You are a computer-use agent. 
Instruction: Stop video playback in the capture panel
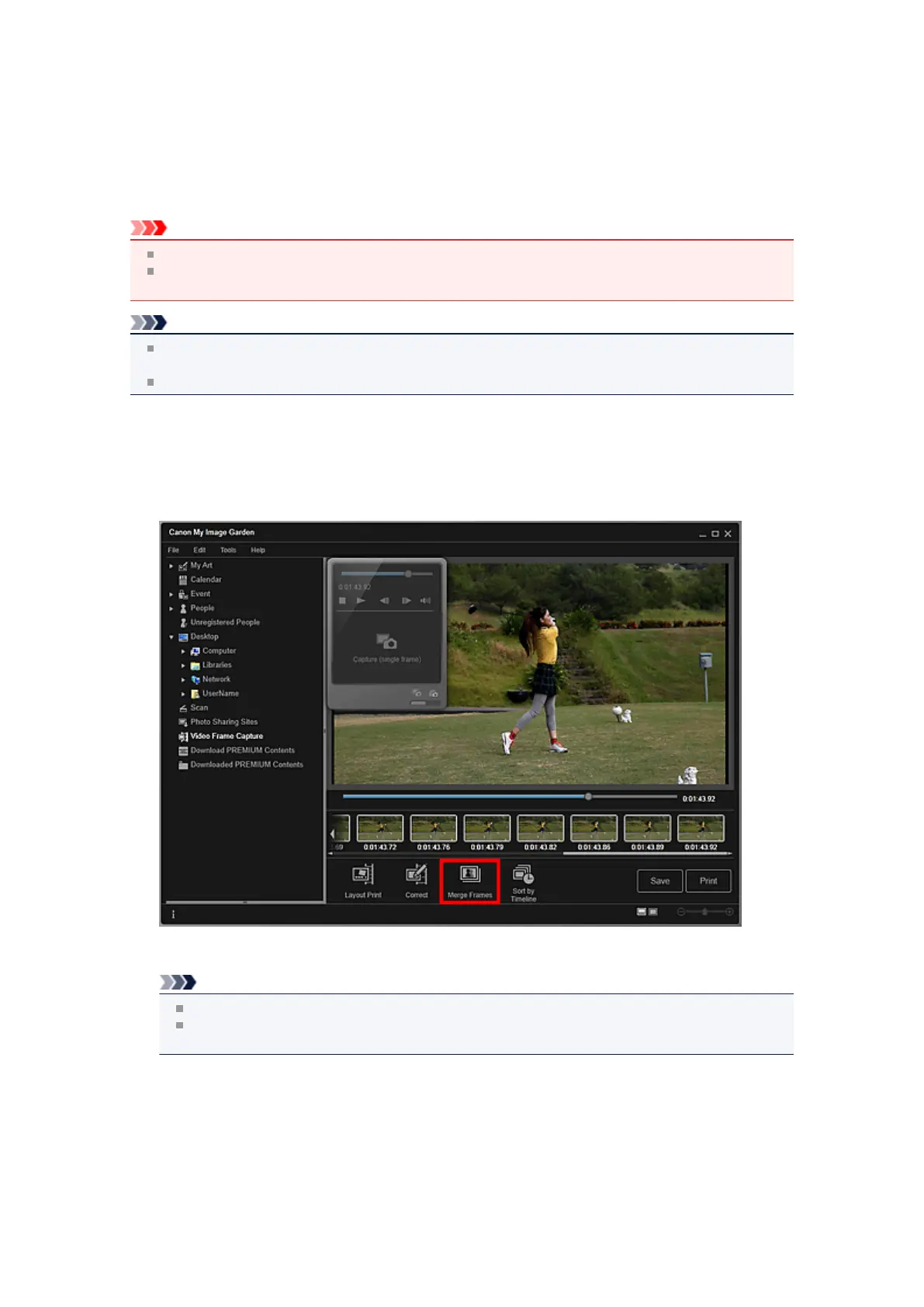342,601
